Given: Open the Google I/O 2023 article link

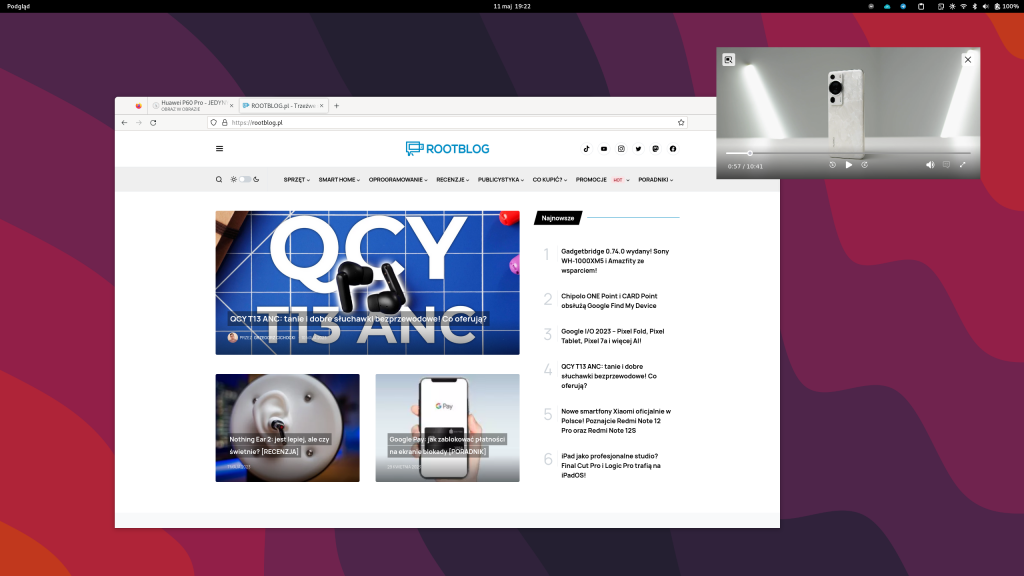Looking at the screenshot, I should pos(612,336).
